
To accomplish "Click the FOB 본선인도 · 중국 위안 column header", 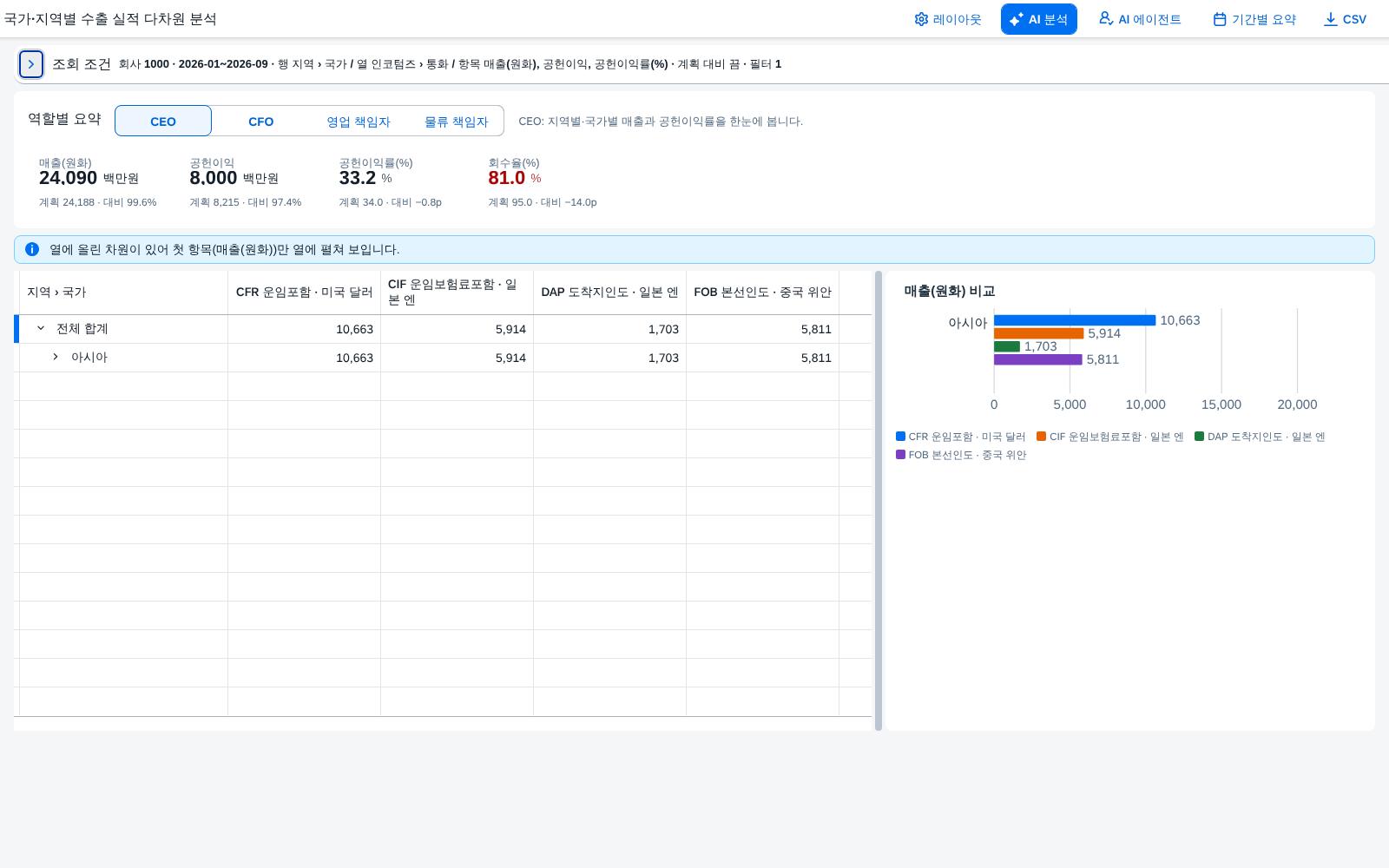I will pyautogui.click(x=762, y=293).
